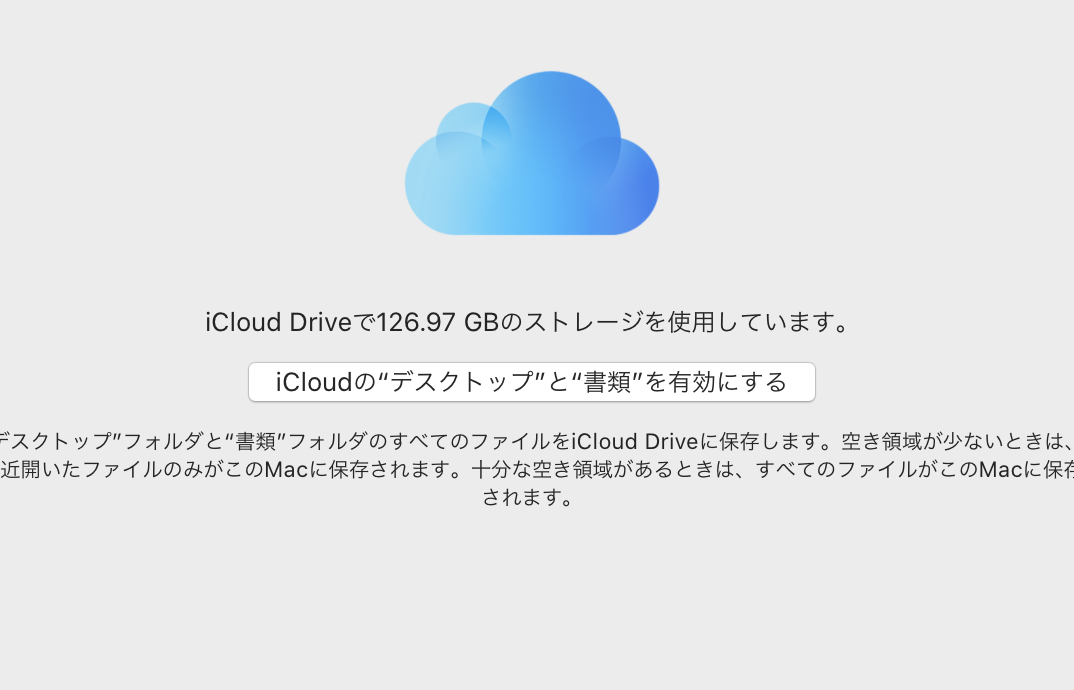1074x690 pixels.
Task: Click the "iCloud Drive" words in headline
Action: tap(278, 322)
